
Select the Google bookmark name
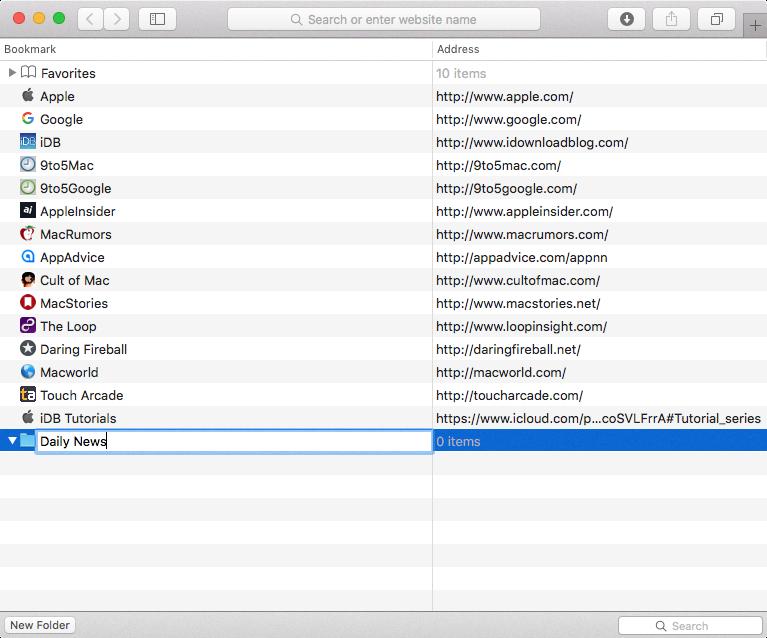(62, 119)
